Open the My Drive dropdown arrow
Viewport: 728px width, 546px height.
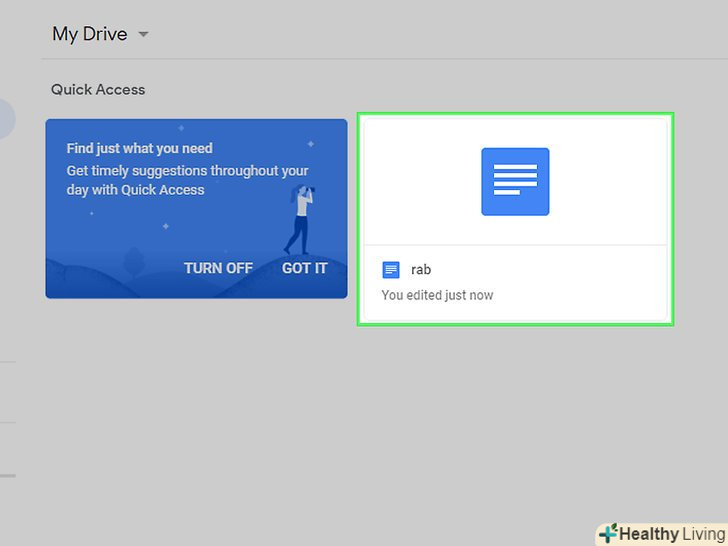[143, 34]
